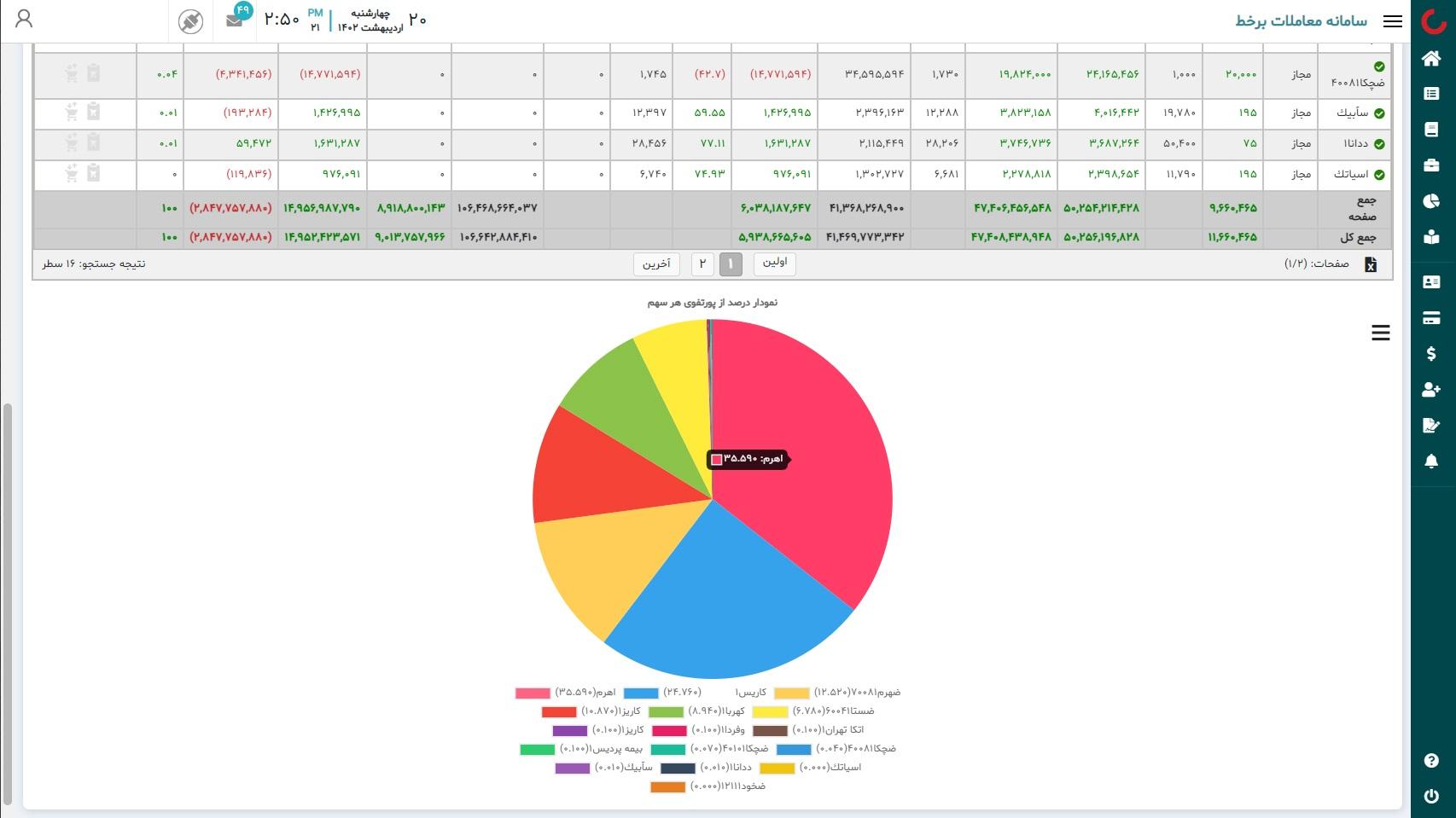Go to page 1 of the table
Viewport: 1456px width, 818px height.
[731, 264]
